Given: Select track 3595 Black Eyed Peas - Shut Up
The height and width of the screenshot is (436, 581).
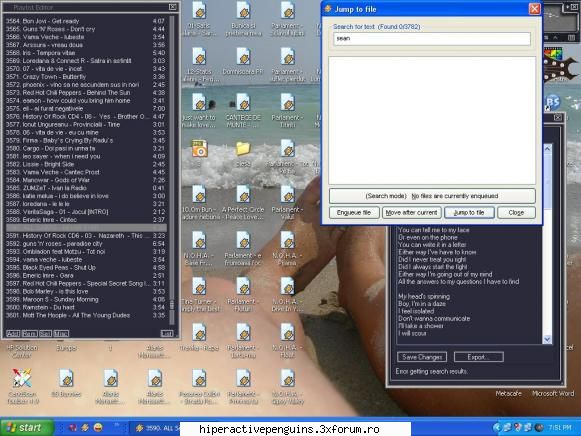Looking at the screenshot, I should tap(86, 267).
